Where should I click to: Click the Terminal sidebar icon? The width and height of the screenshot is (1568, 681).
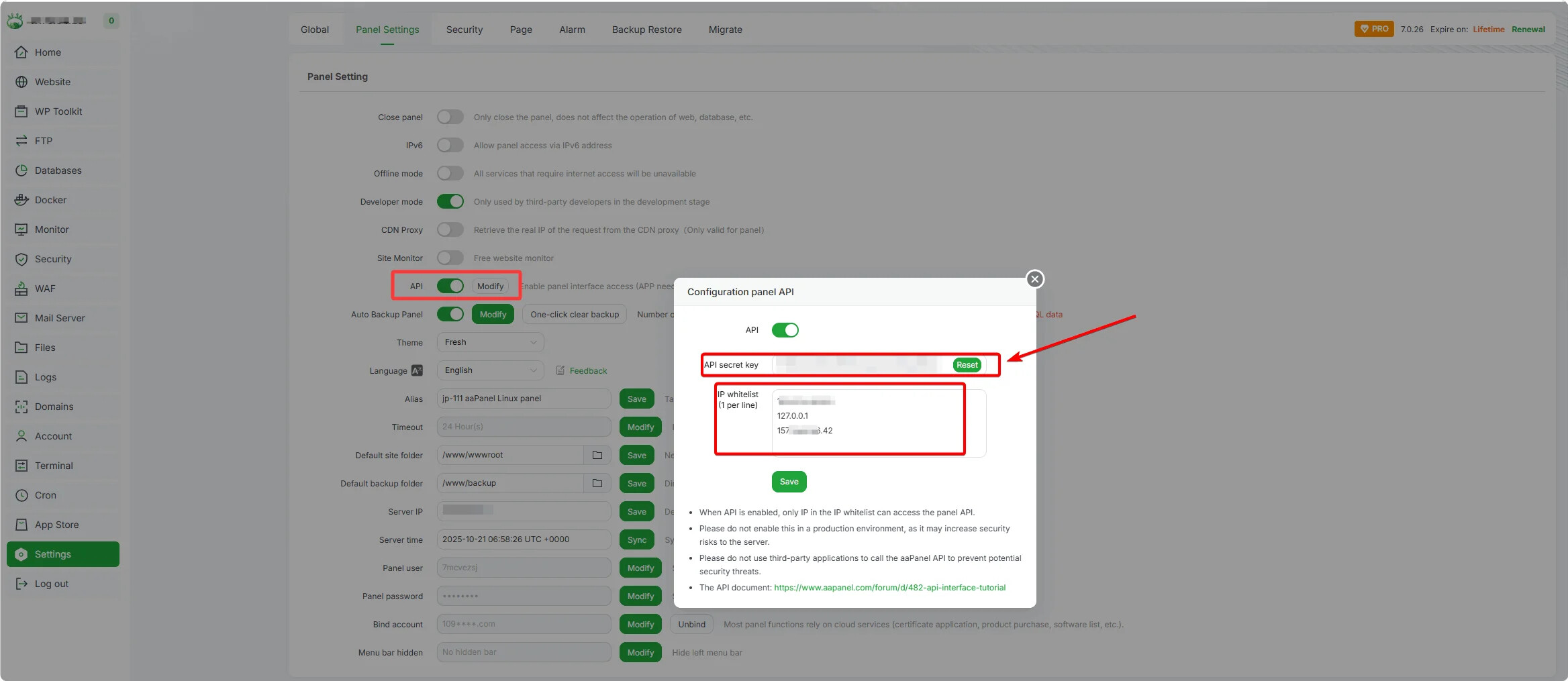coord(21,466)
